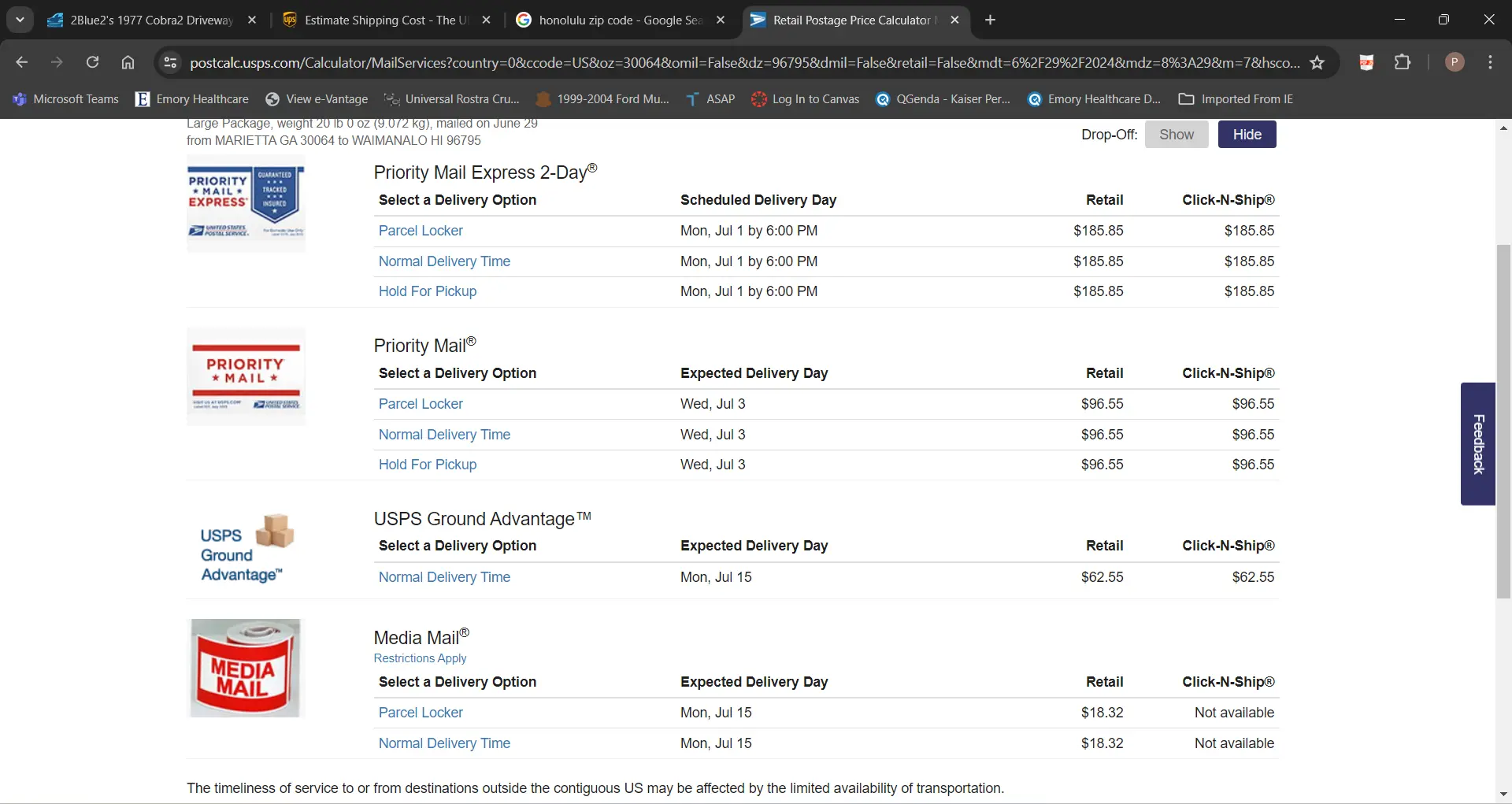This screenshot has width=1512, height=804.
Task: Click the USPS Ground Advantage heading
Action: 482,518
